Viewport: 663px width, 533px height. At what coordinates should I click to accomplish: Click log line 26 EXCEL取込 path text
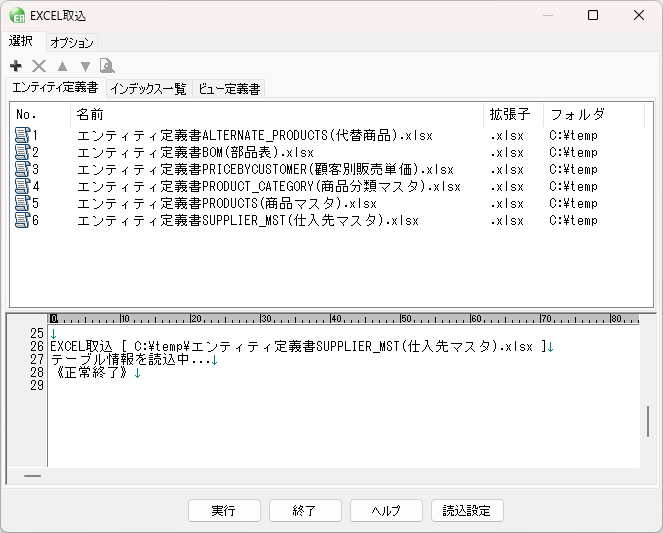click(299, 347)
